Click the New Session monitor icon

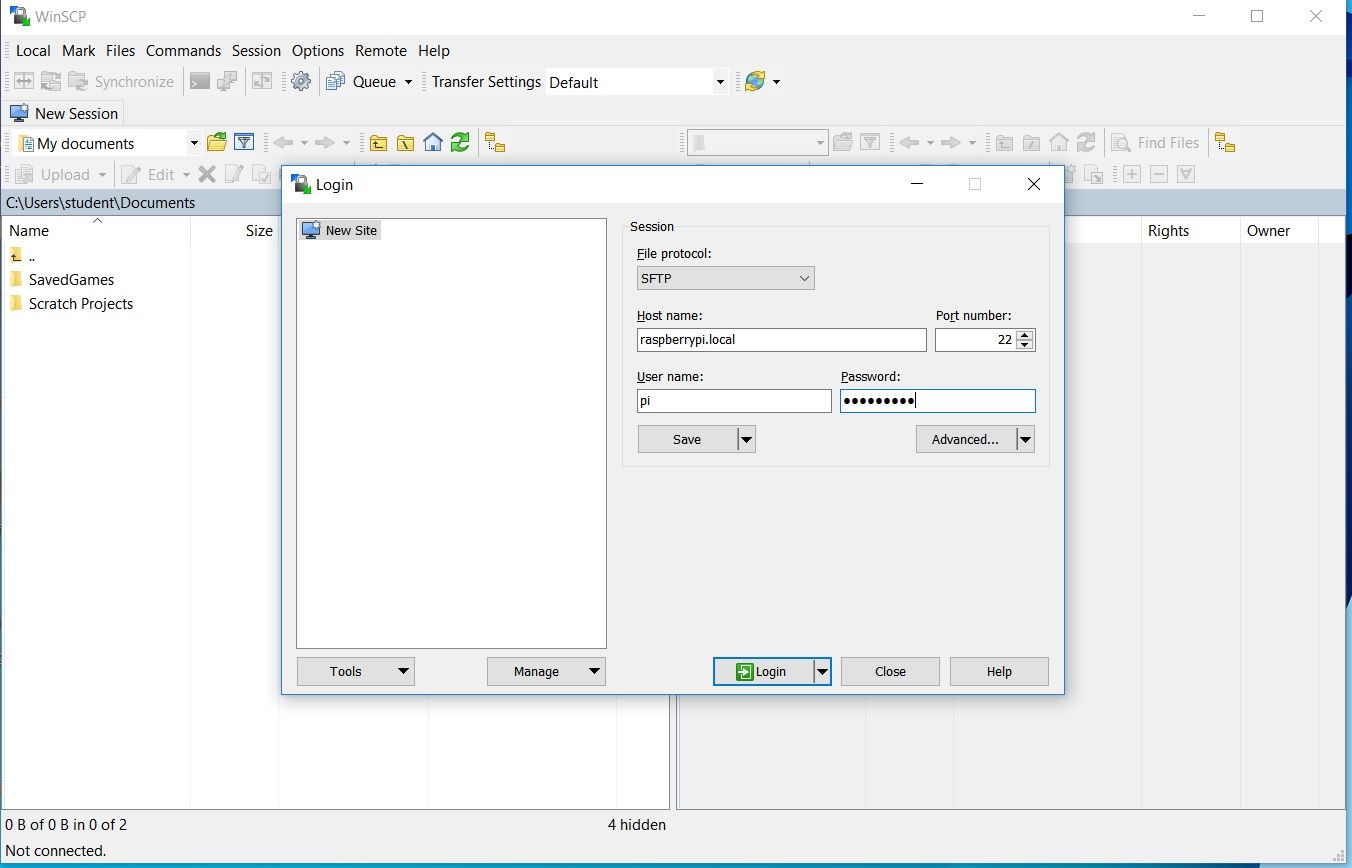click(18, 113)
